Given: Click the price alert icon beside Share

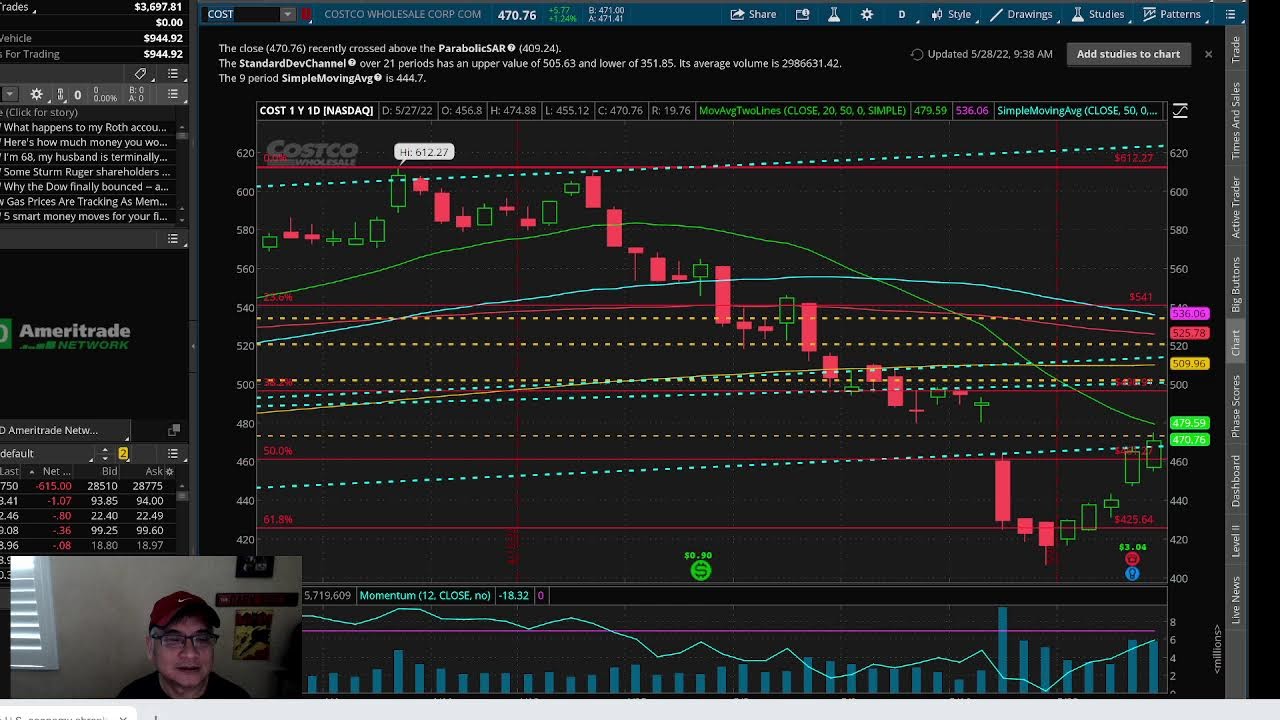Looking at the screenshot, I should (802, 14).
